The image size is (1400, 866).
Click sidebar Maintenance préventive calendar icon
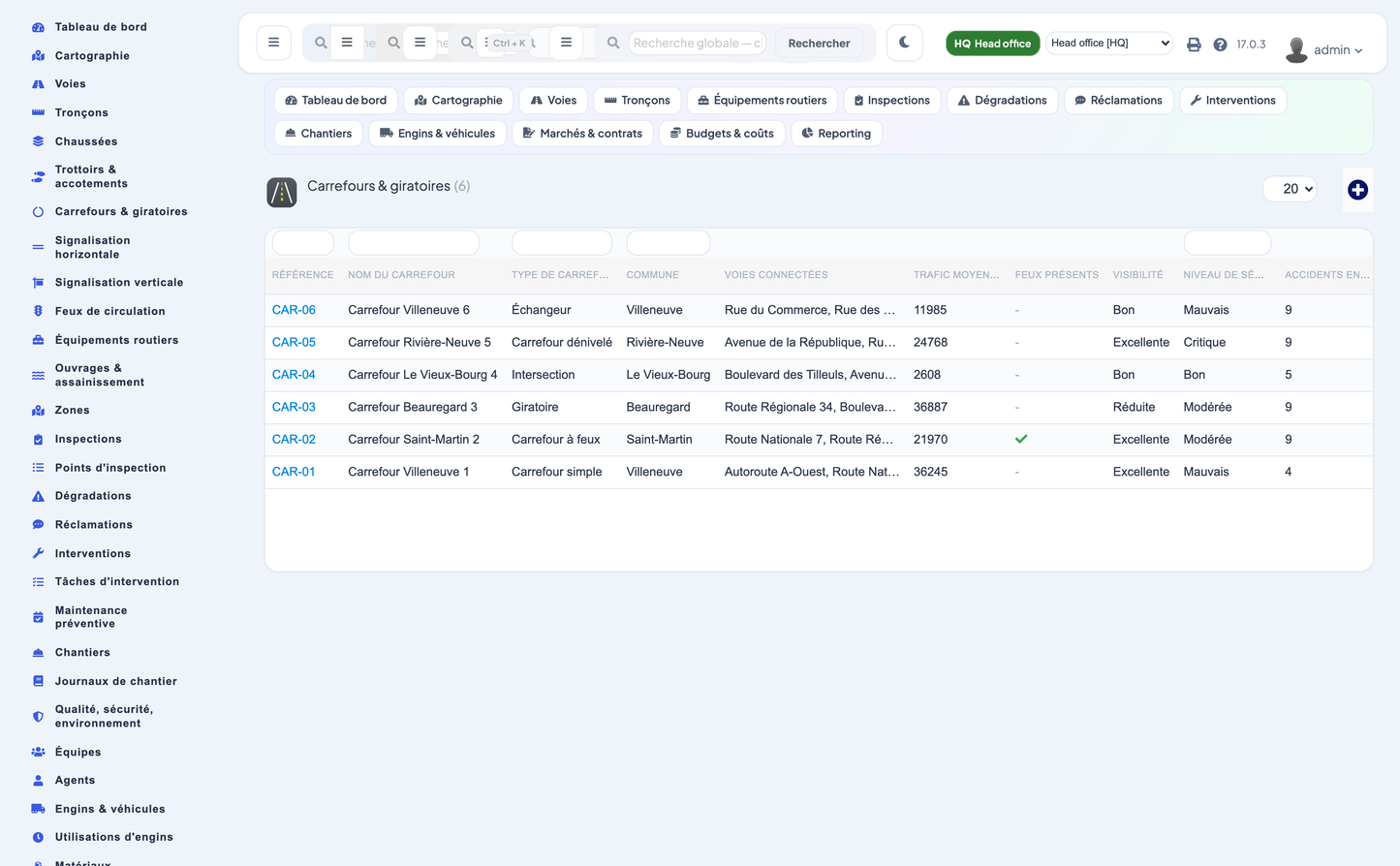(x=38, y=618)
